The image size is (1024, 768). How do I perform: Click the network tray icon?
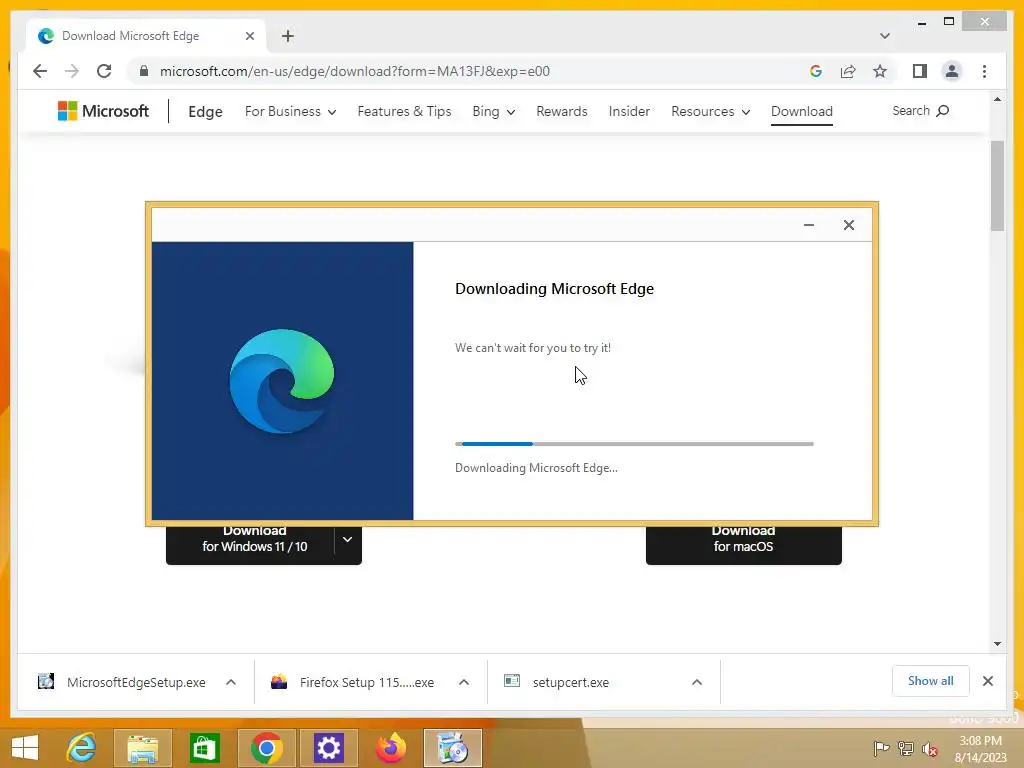tap(905, 749)
